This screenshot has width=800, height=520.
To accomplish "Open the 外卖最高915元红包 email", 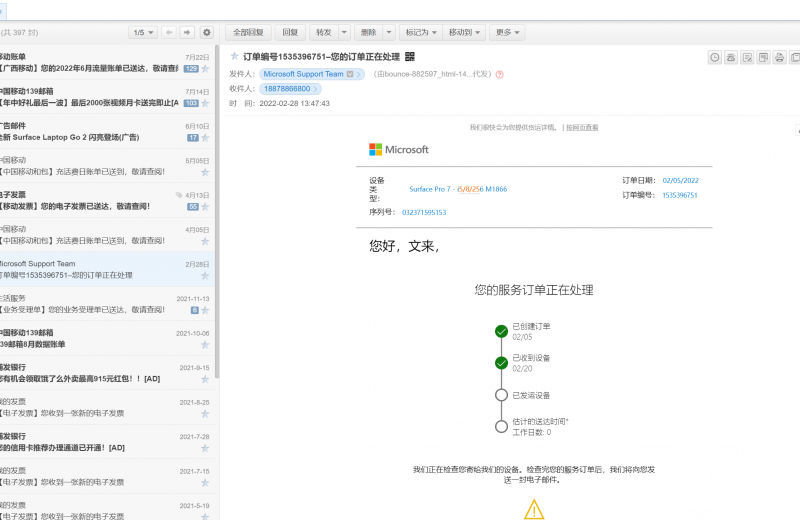I will click(x=106, y=373).
